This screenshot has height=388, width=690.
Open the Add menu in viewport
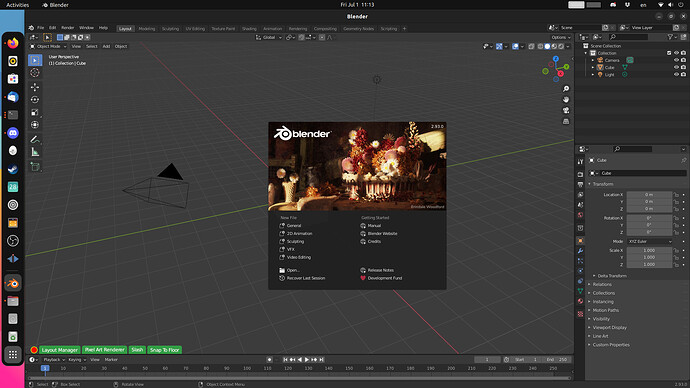coord(106,46)
